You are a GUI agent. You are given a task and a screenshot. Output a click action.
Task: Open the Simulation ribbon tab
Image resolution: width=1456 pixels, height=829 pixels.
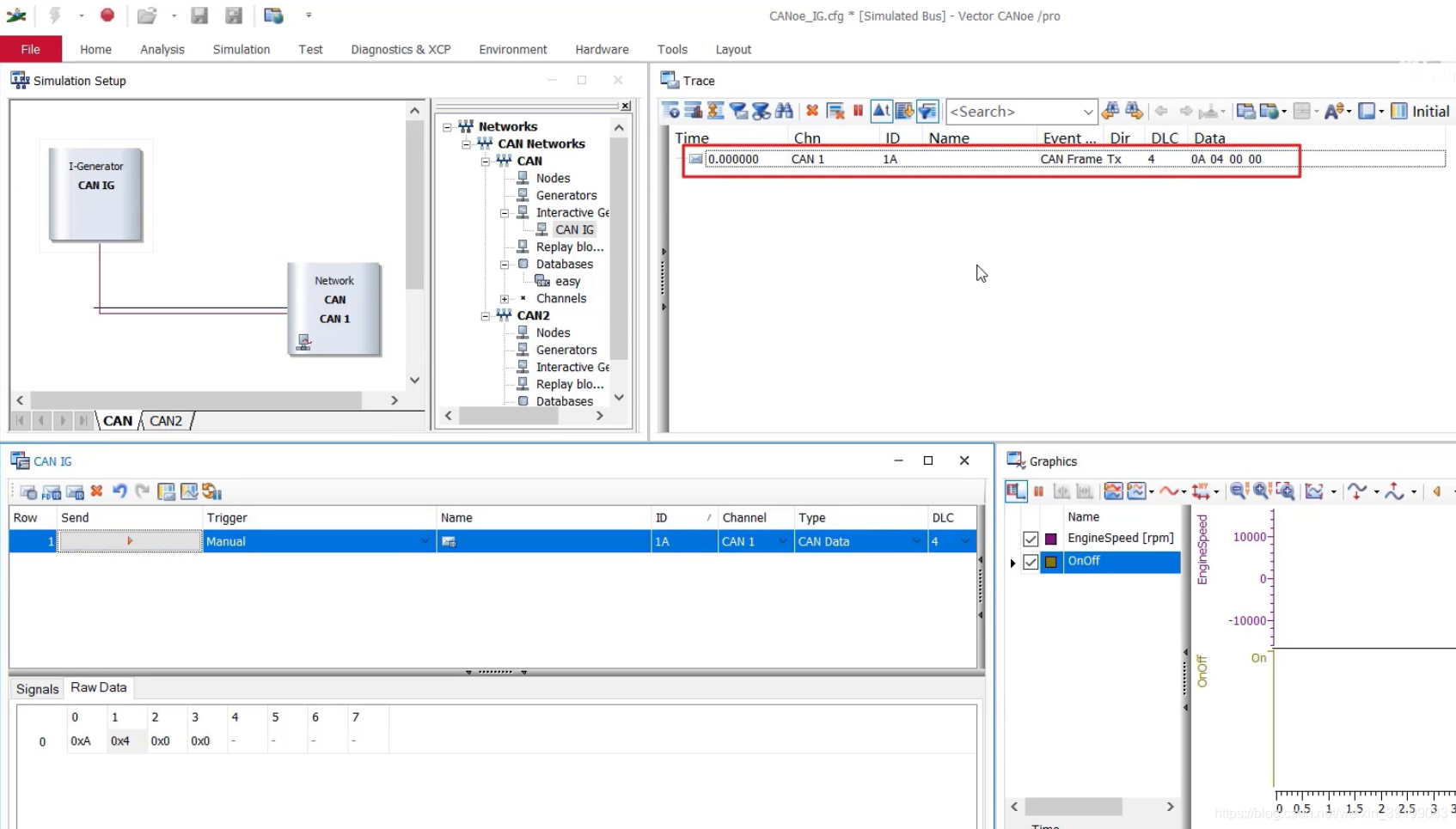pyautogui.click(x=242, y=49)
